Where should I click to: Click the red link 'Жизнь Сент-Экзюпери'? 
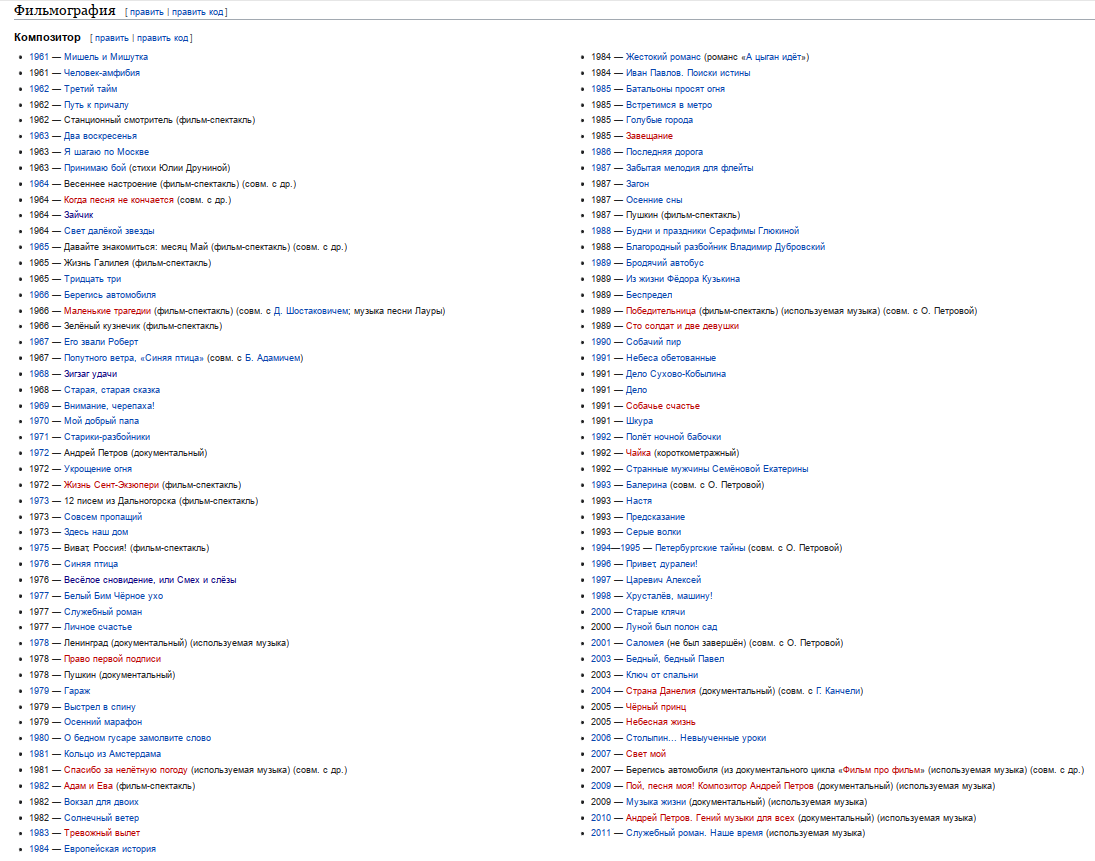[x=112, y=485]
